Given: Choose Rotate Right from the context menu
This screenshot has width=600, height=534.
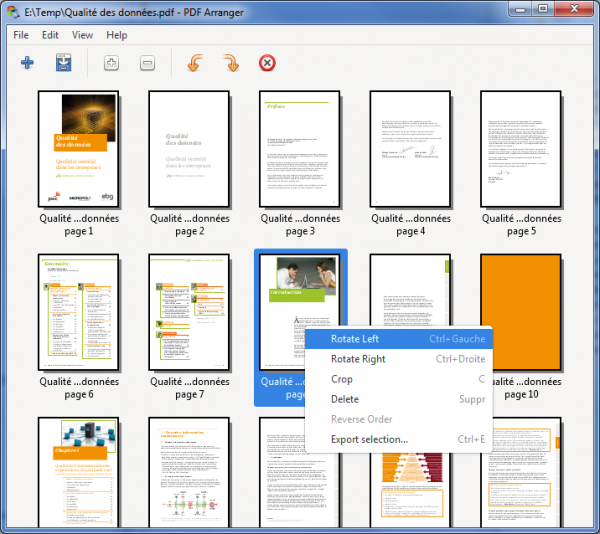Looking at the screenshot, I should click(x=358, y=359).
